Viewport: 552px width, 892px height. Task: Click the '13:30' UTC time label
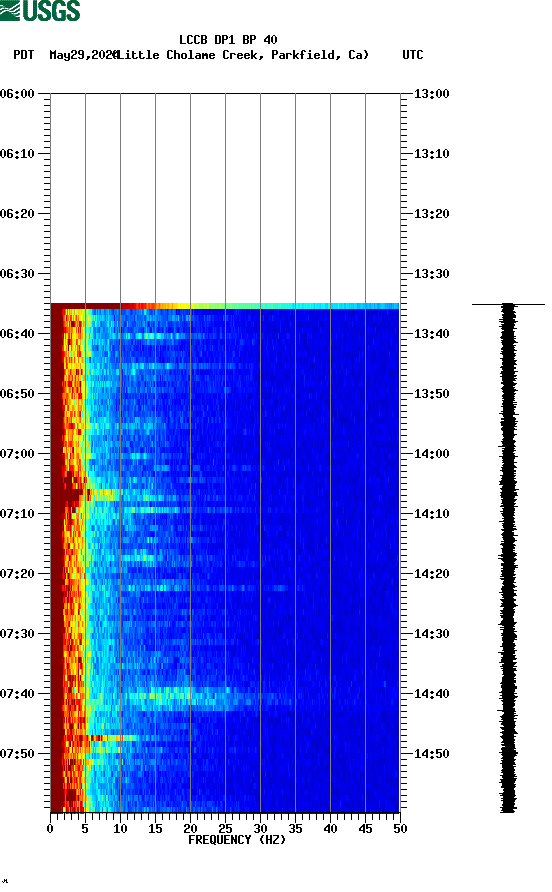pos(431,274)
